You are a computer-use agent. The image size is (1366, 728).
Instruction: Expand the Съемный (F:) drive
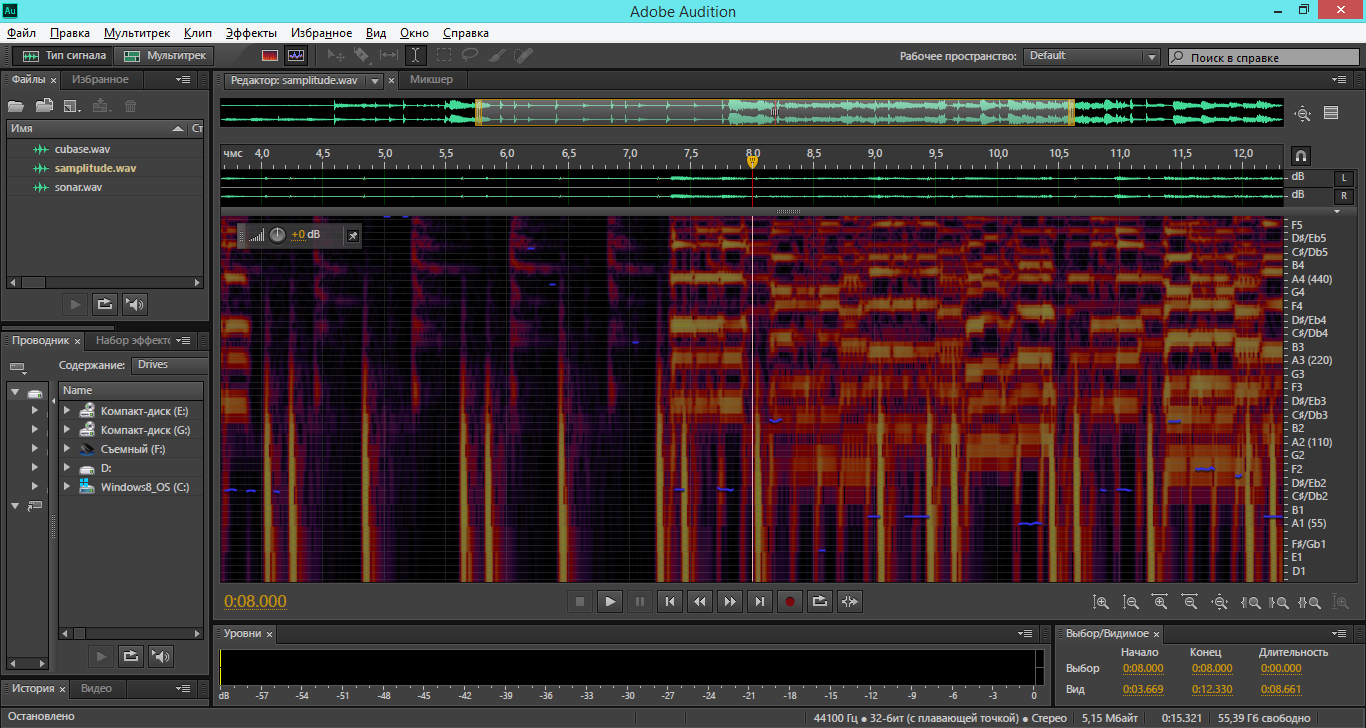tap(66, 449)
